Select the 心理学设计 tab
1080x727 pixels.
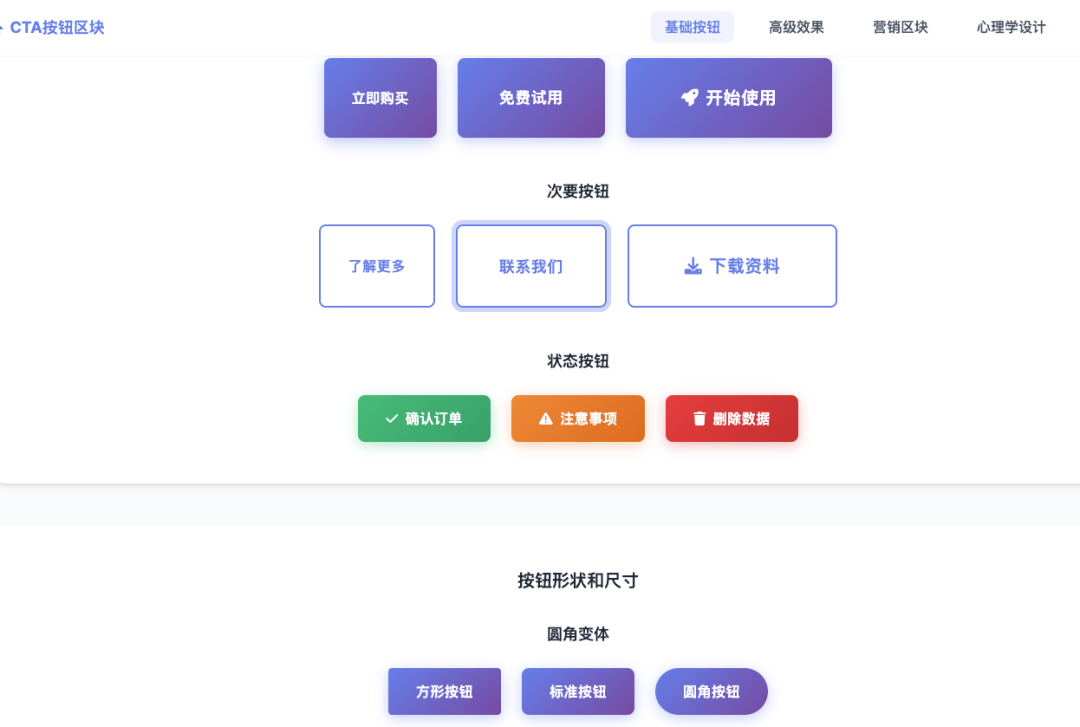coord(1012,26)
